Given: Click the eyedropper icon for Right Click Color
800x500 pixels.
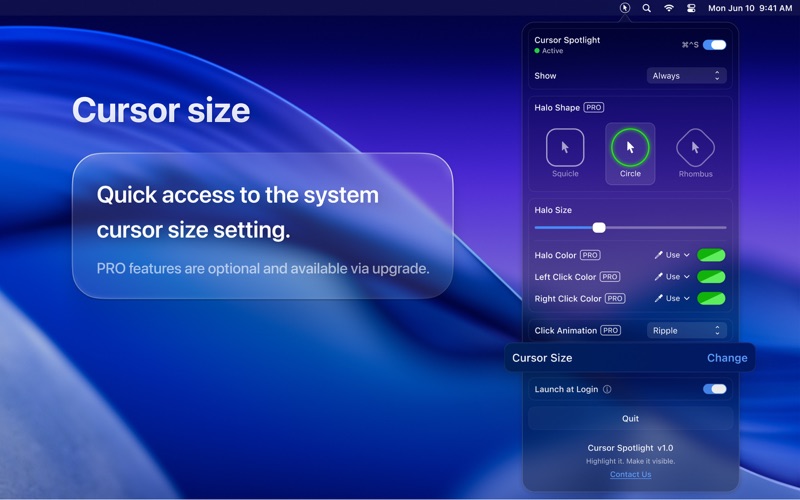Looking at the screenshot, I should coord(658,298).
